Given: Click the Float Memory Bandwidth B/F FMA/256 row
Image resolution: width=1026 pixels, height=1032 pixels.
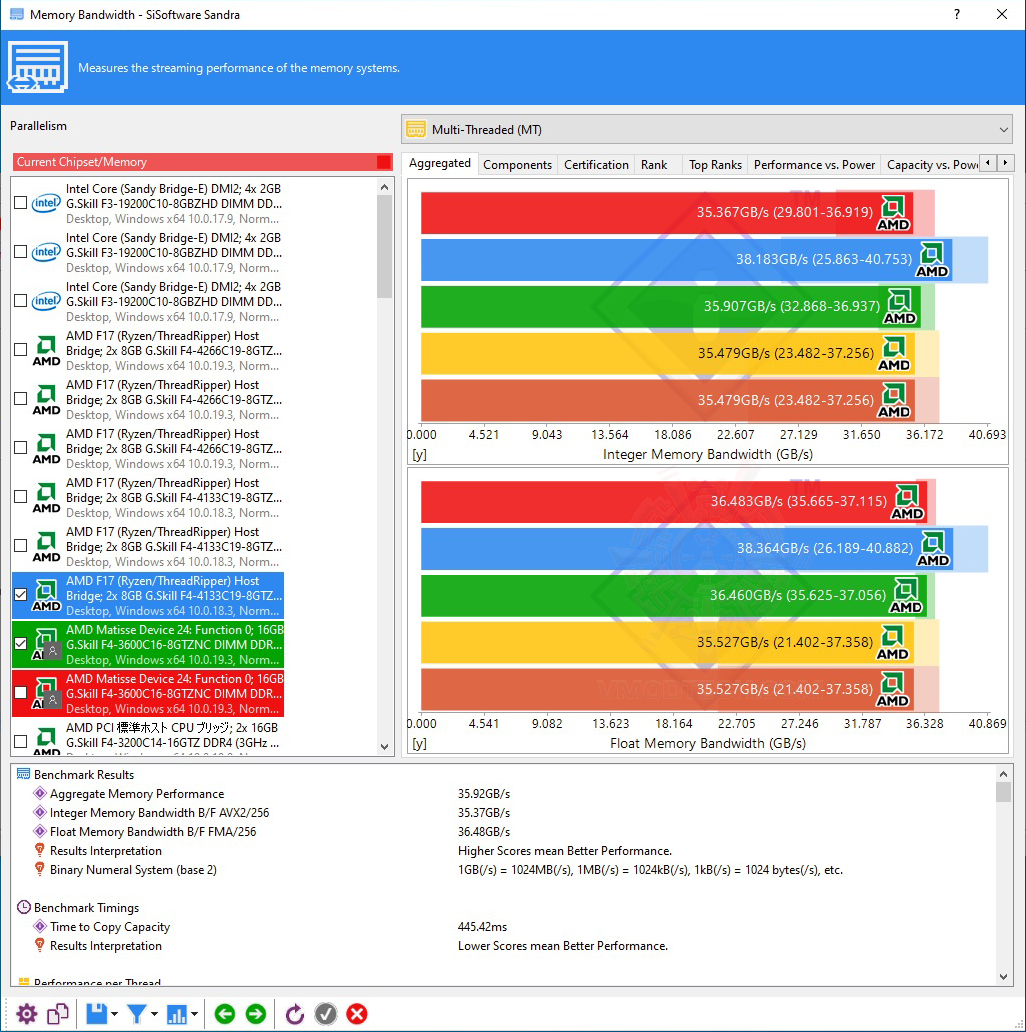Looking at the screenshot, I should pyautogui.click(x=153, y=832).
